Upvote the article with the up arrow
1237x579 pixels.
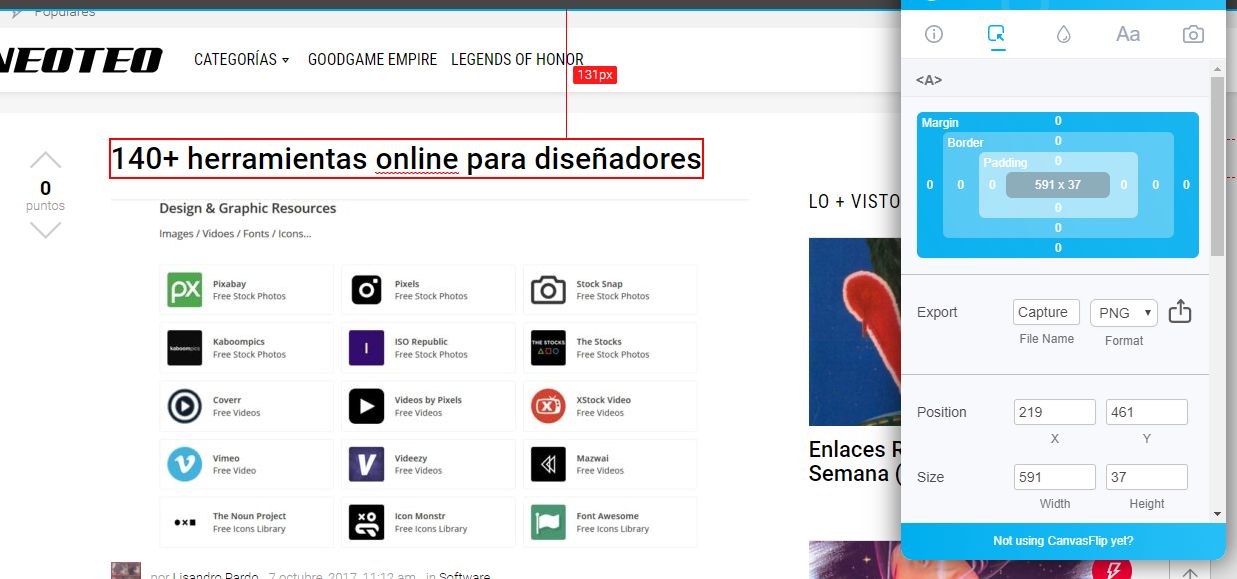pos(45,160)
